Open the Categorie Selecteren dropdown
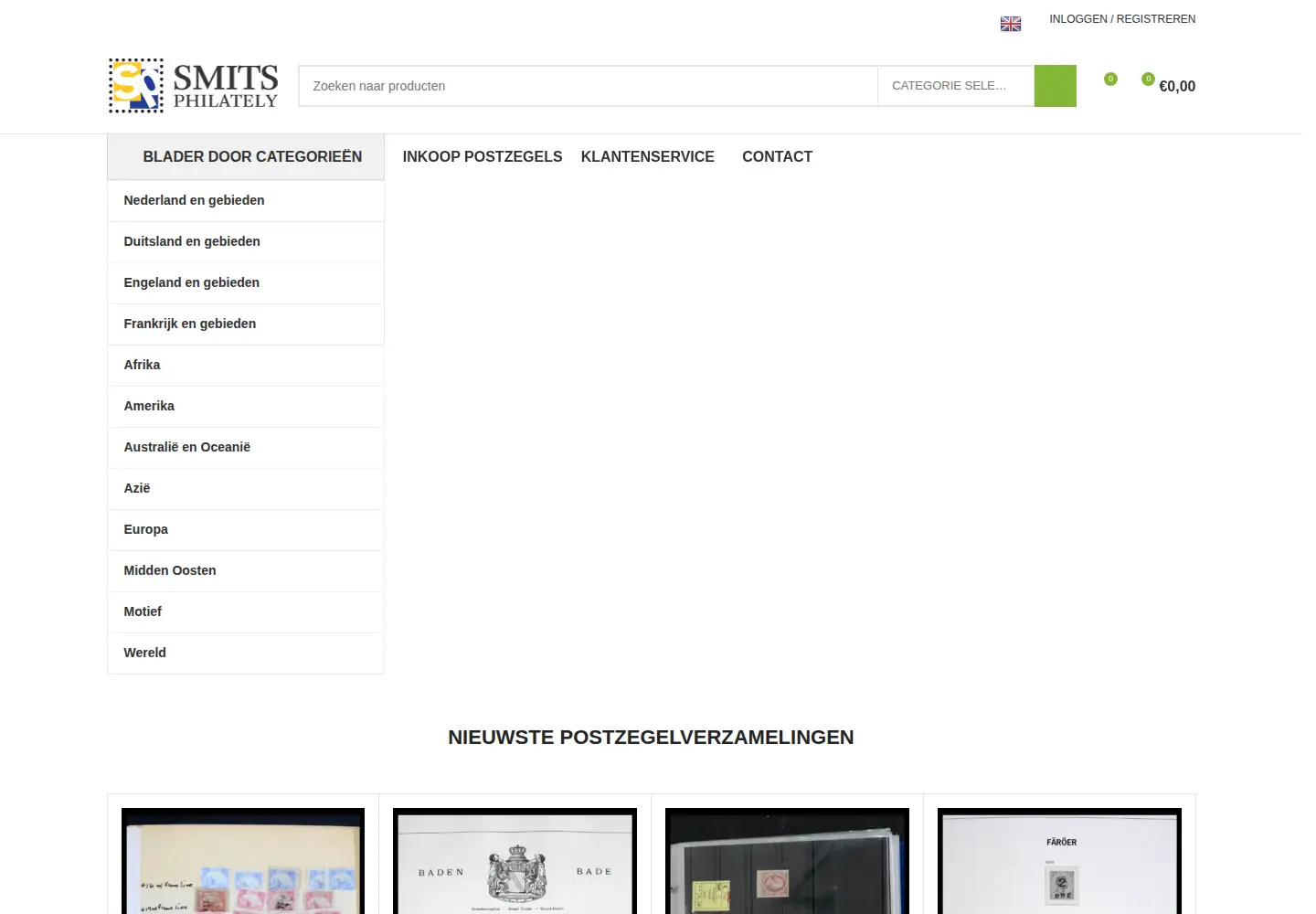 pyautogui.click(x=956, y=86)
